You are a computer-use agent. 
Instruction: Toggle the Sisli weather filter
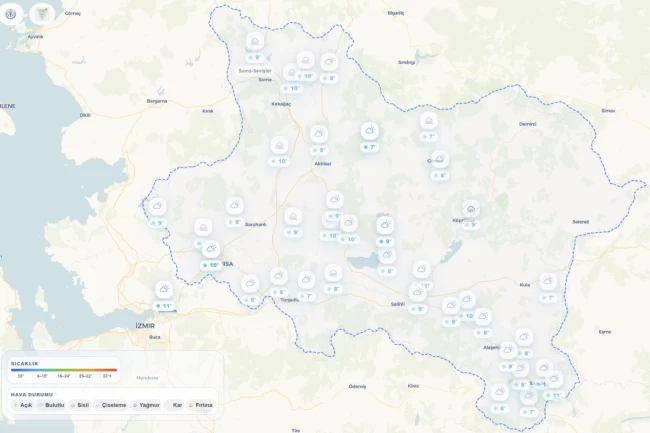(x=82, y=405)
